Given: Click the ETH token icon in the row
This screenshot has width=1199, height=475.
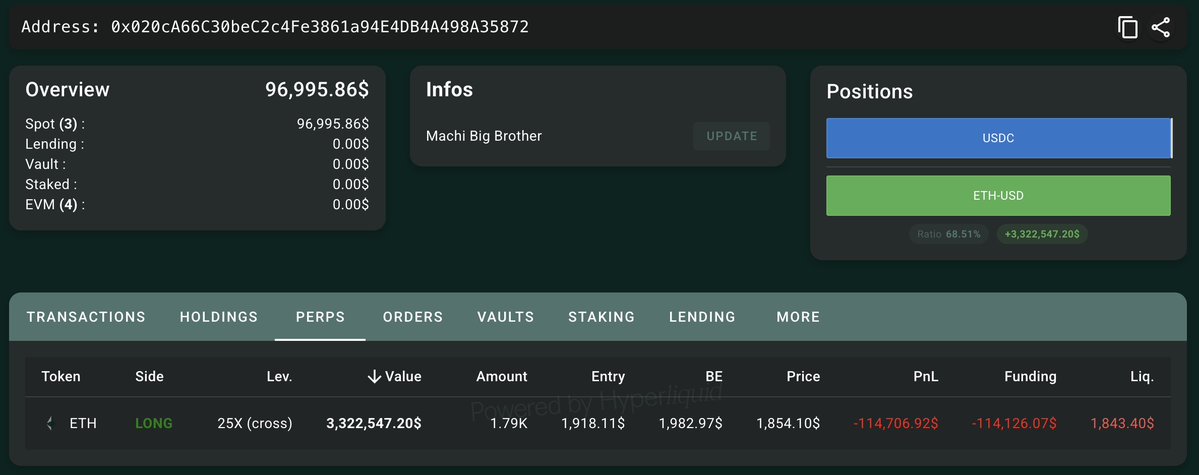Looking at the screenshot, I should (49, 423).
